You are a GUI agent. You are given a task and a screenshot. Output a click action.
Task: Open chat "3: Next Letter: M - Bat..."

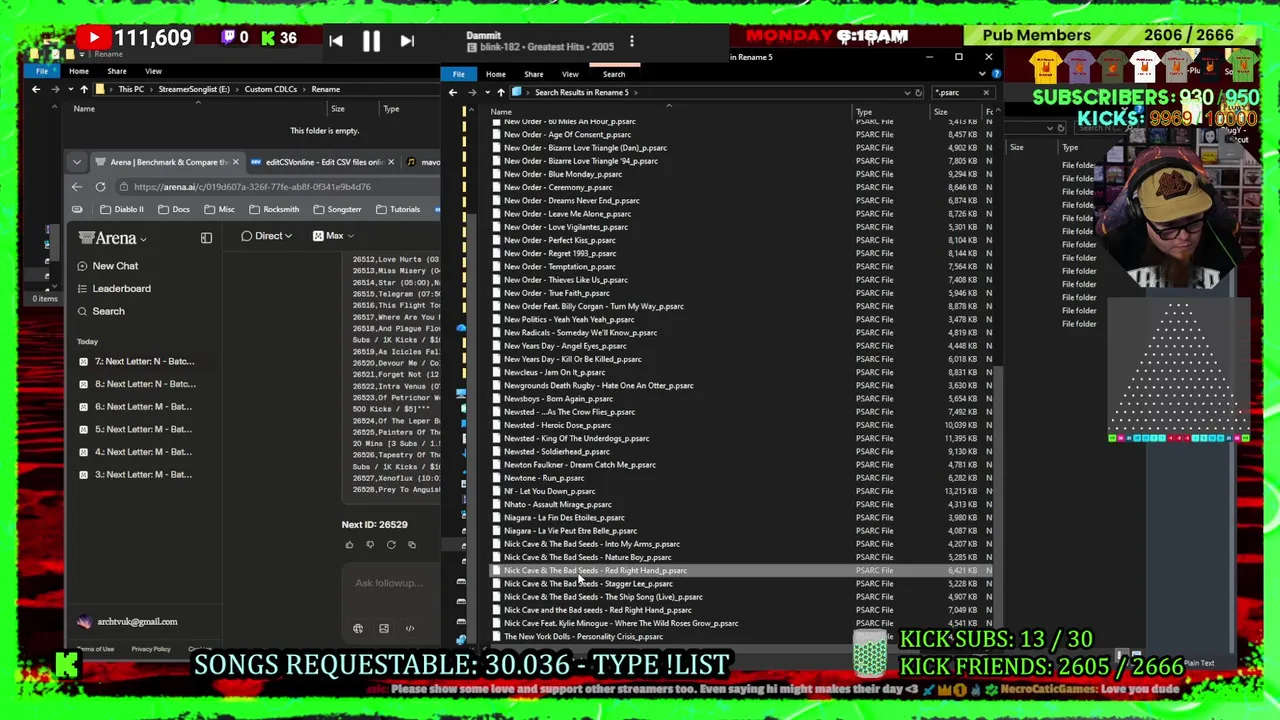[x=135, y=474]
